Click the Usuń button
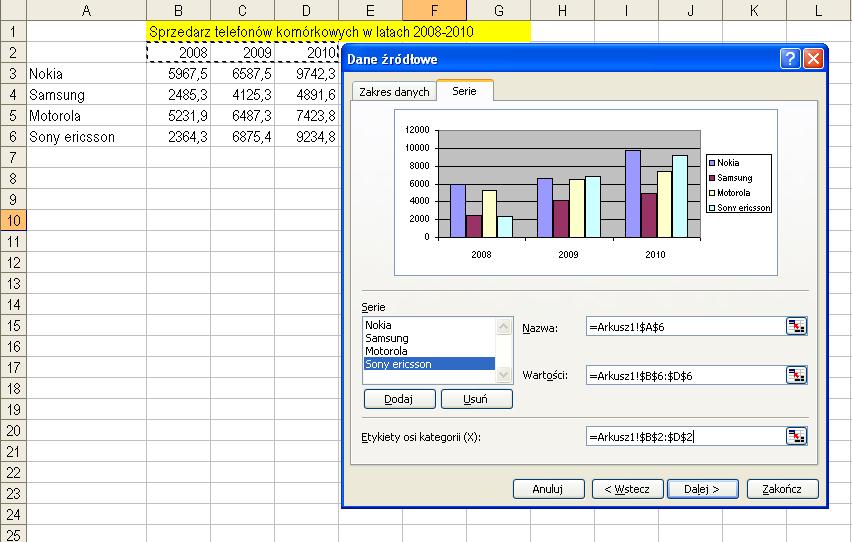 coord(477,399)
